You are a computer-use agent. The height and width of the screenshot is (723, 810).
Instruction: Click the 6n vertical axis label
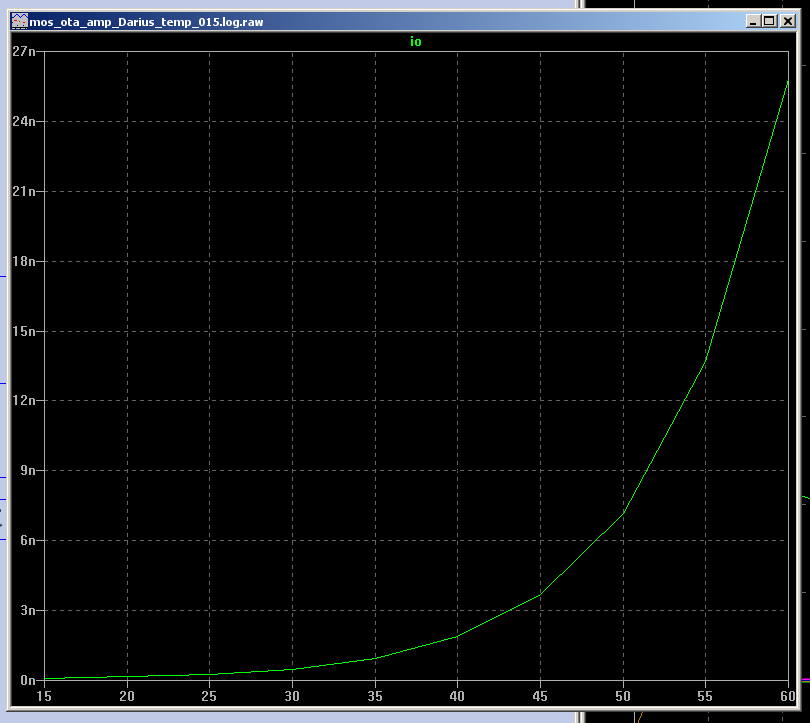28,540
